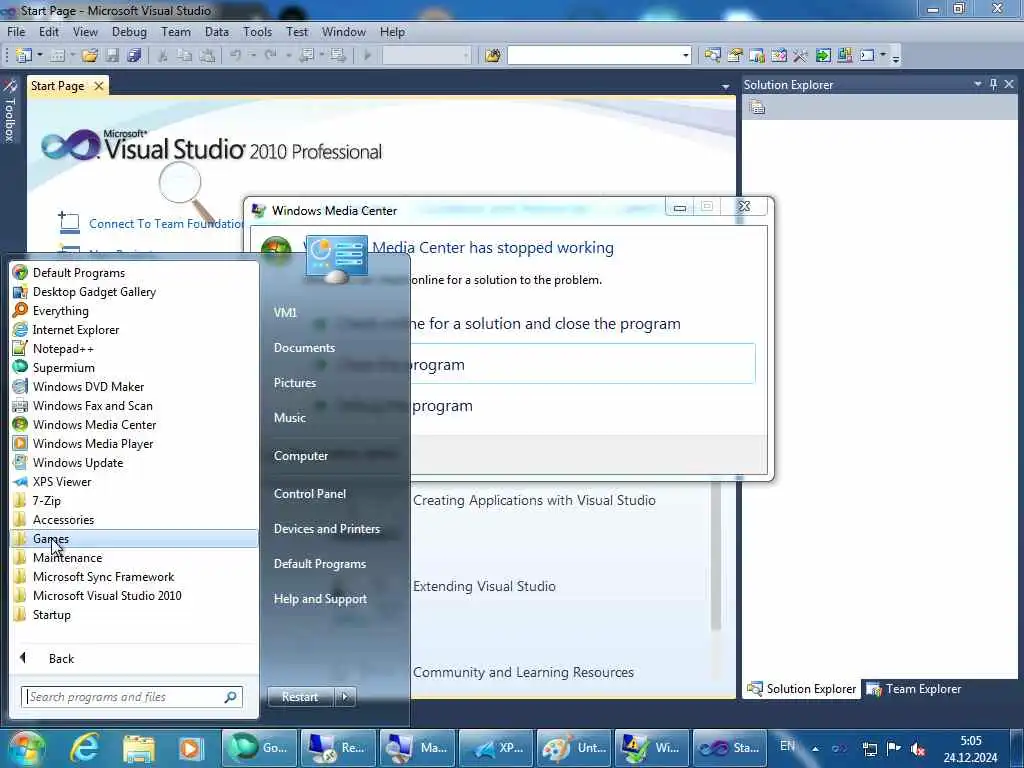Image resolution: width=1024 pixels, height=768 pixels.
Task: Launch Windows Media Player from the Start menu
Action: [134, 443]
